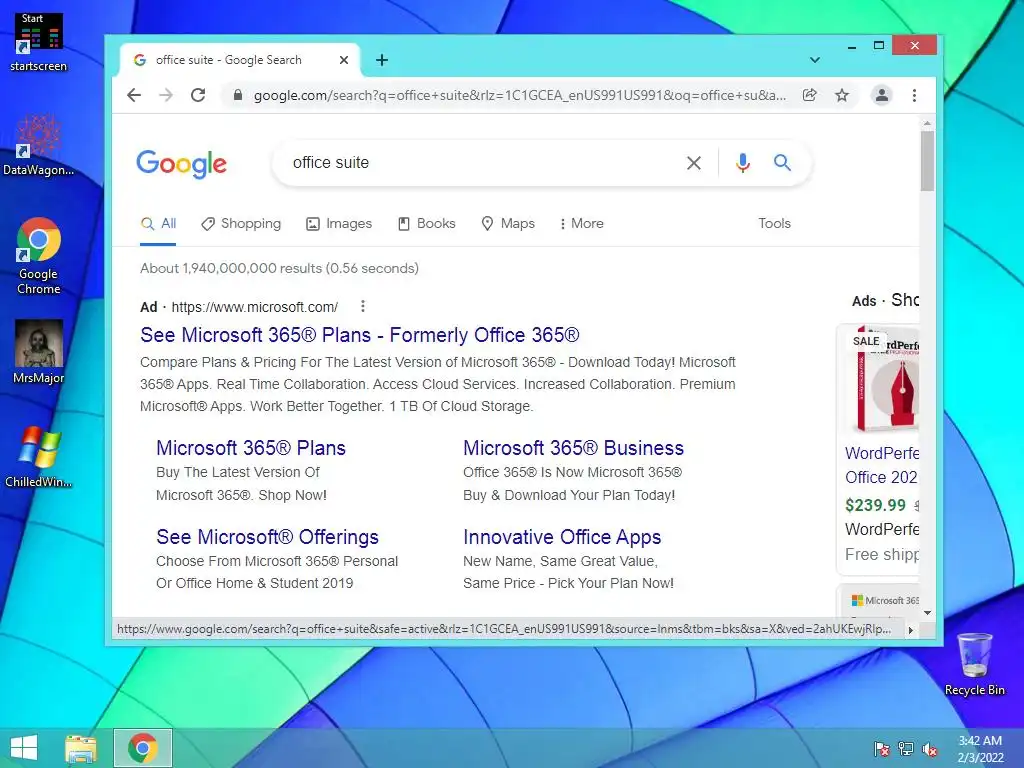Open File Explorer from the taskbar

click(81, 748)
